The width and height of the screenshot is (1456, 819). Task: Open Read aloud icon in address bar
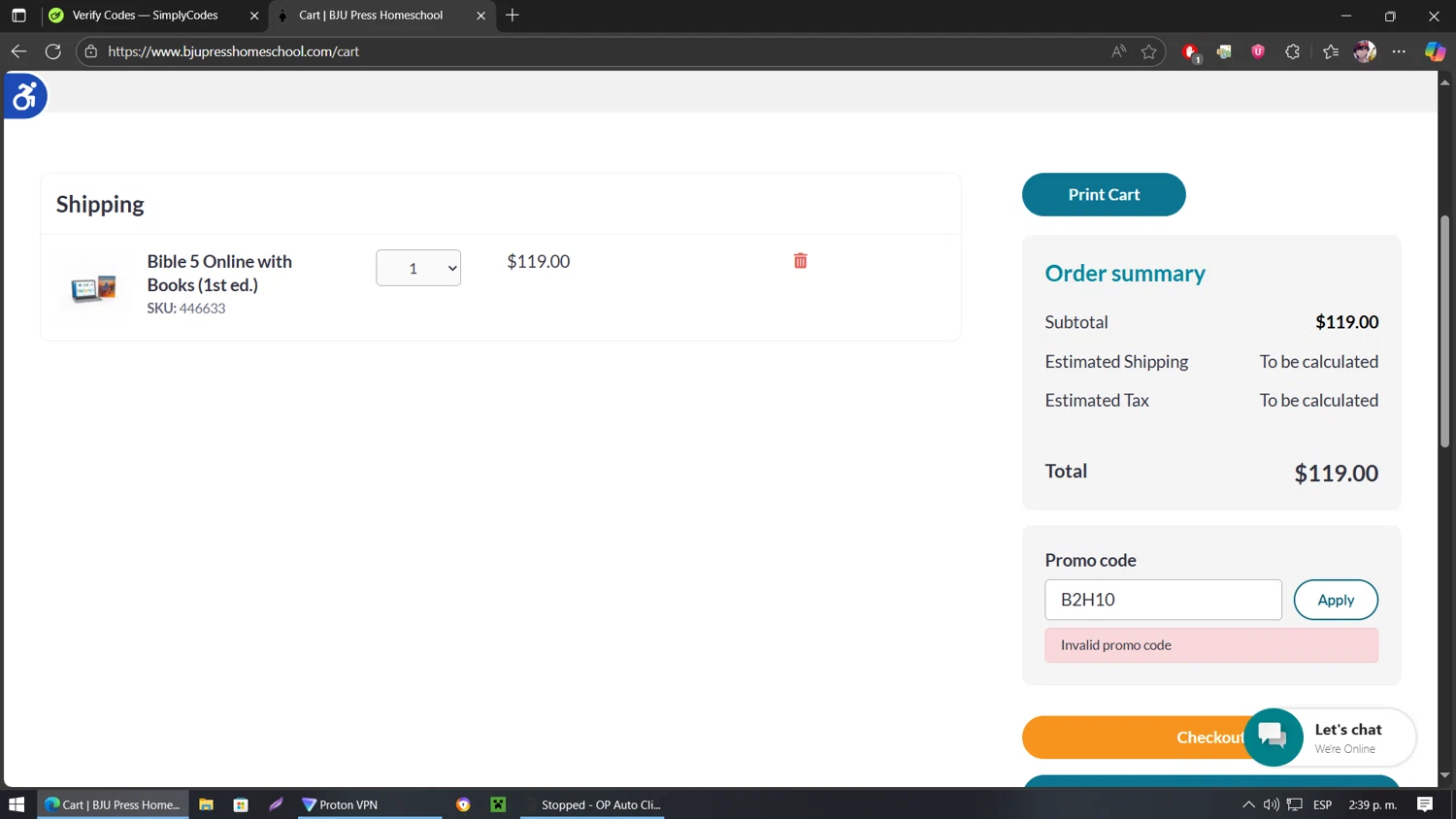pyautogui.click(x=1118, y=51)
